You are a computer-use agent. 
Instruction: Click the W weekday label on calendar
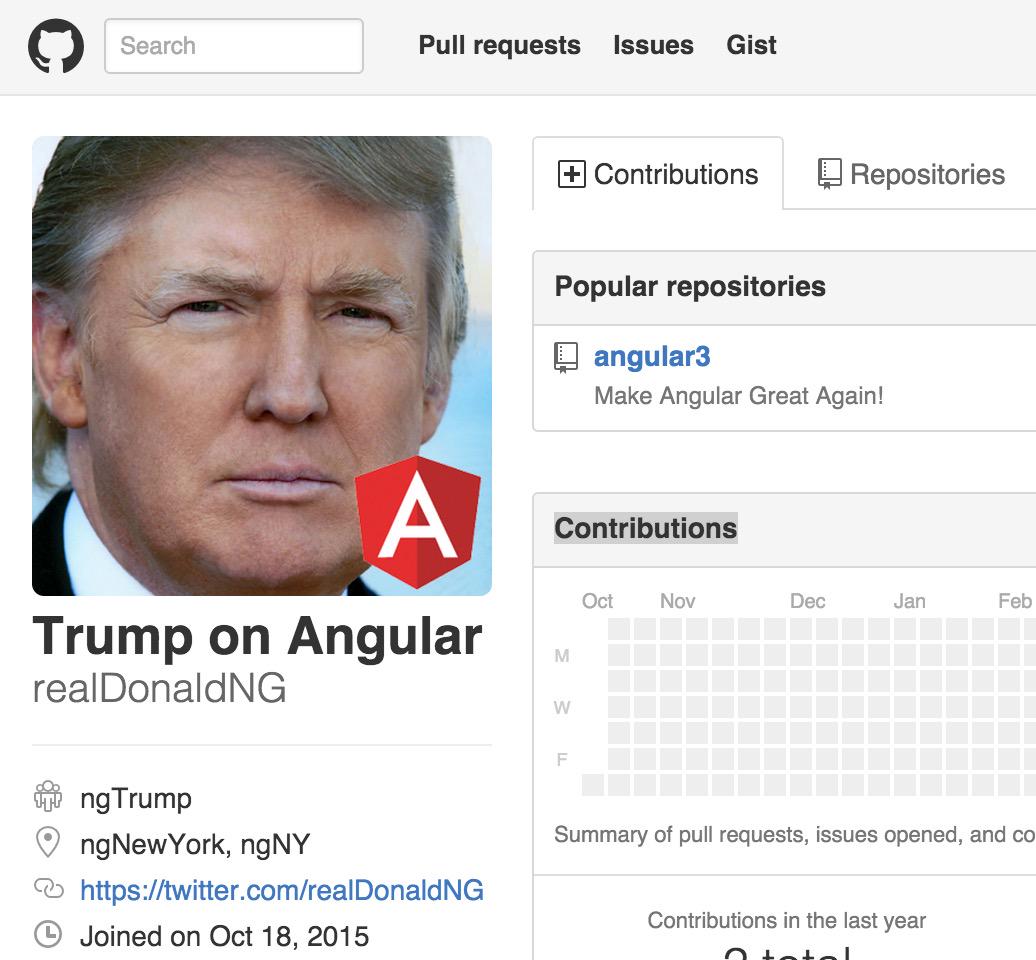coord(562,708)
